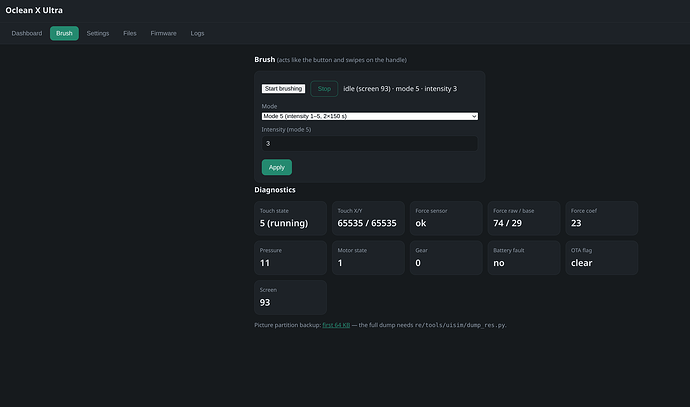Apply the brush settings
690x407 pixels.
pyautogui.click(x=277, y=167)
